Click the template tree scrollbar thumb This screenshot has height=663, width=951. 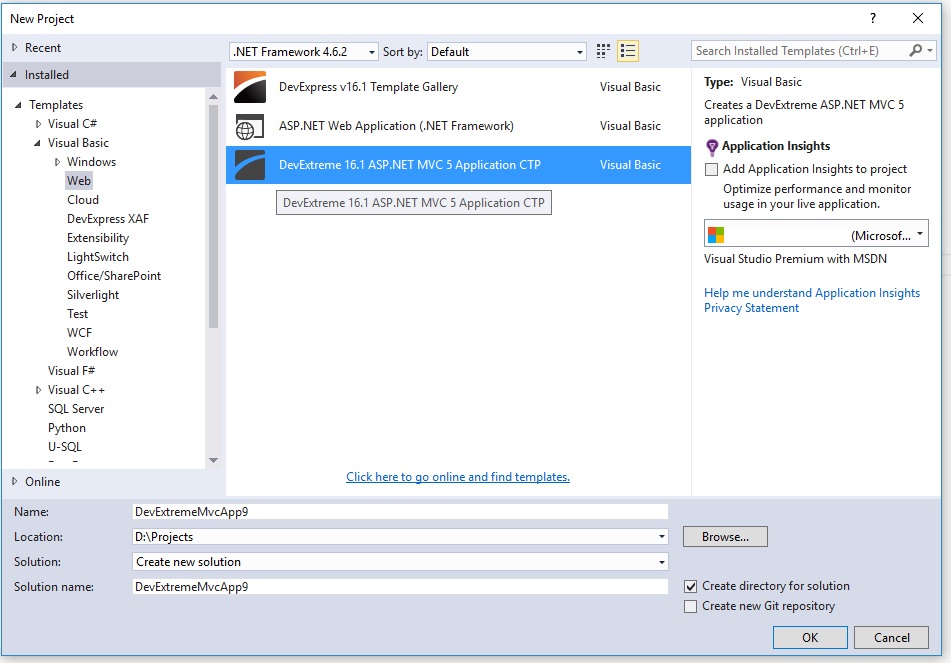[x=213, y=217]
